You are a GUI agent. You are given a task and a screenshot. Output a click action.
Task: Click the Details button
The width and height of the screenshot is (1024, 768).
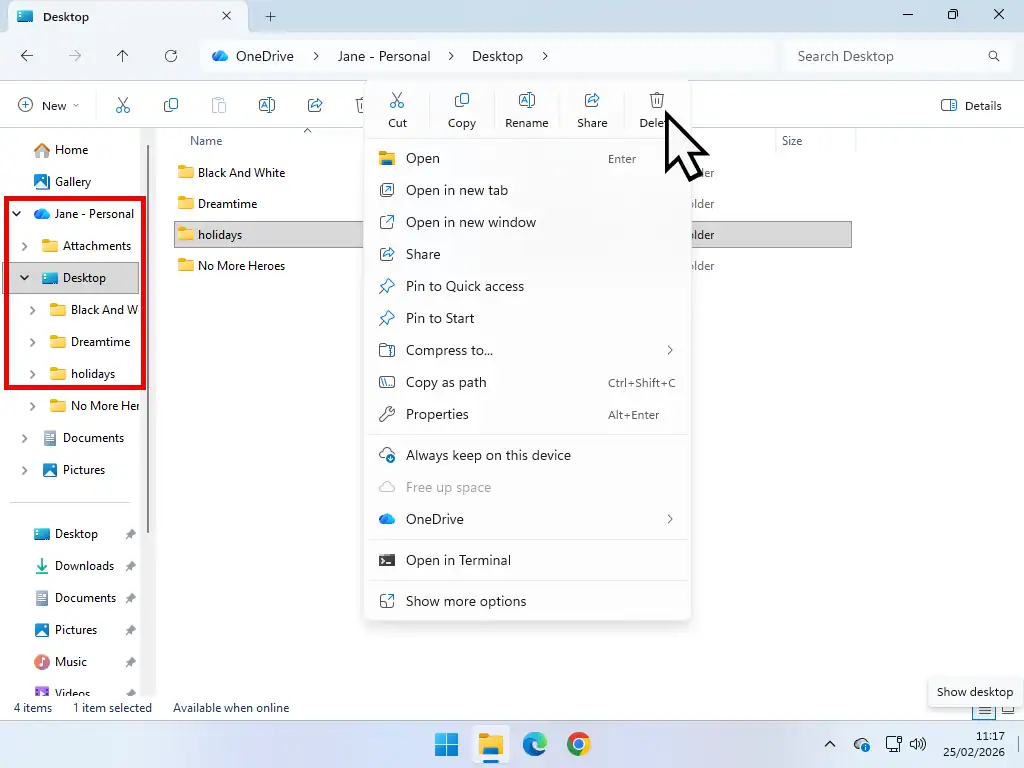point(970,105)
